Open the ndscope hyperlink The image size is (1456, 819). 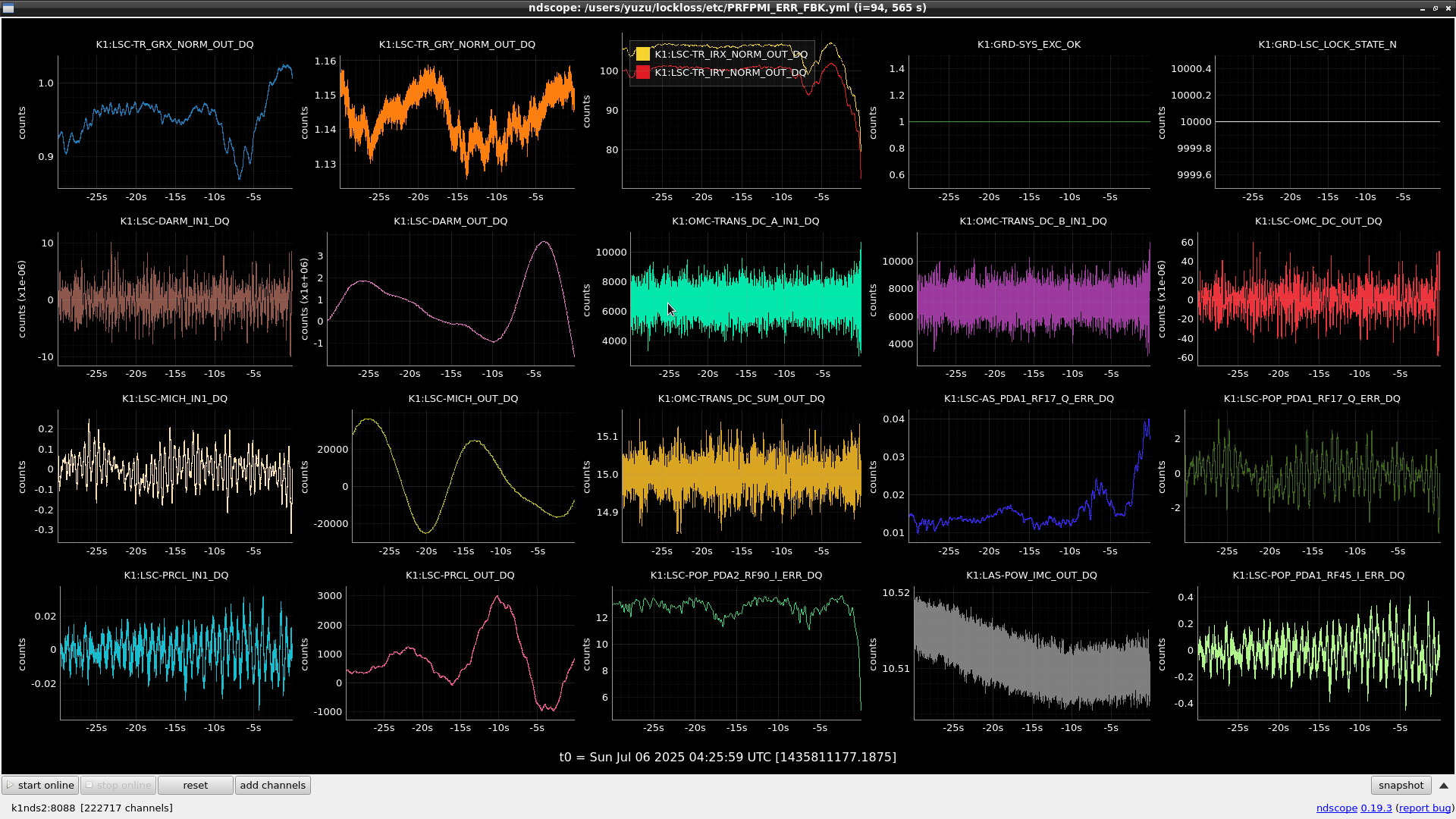click(1336, 808)
